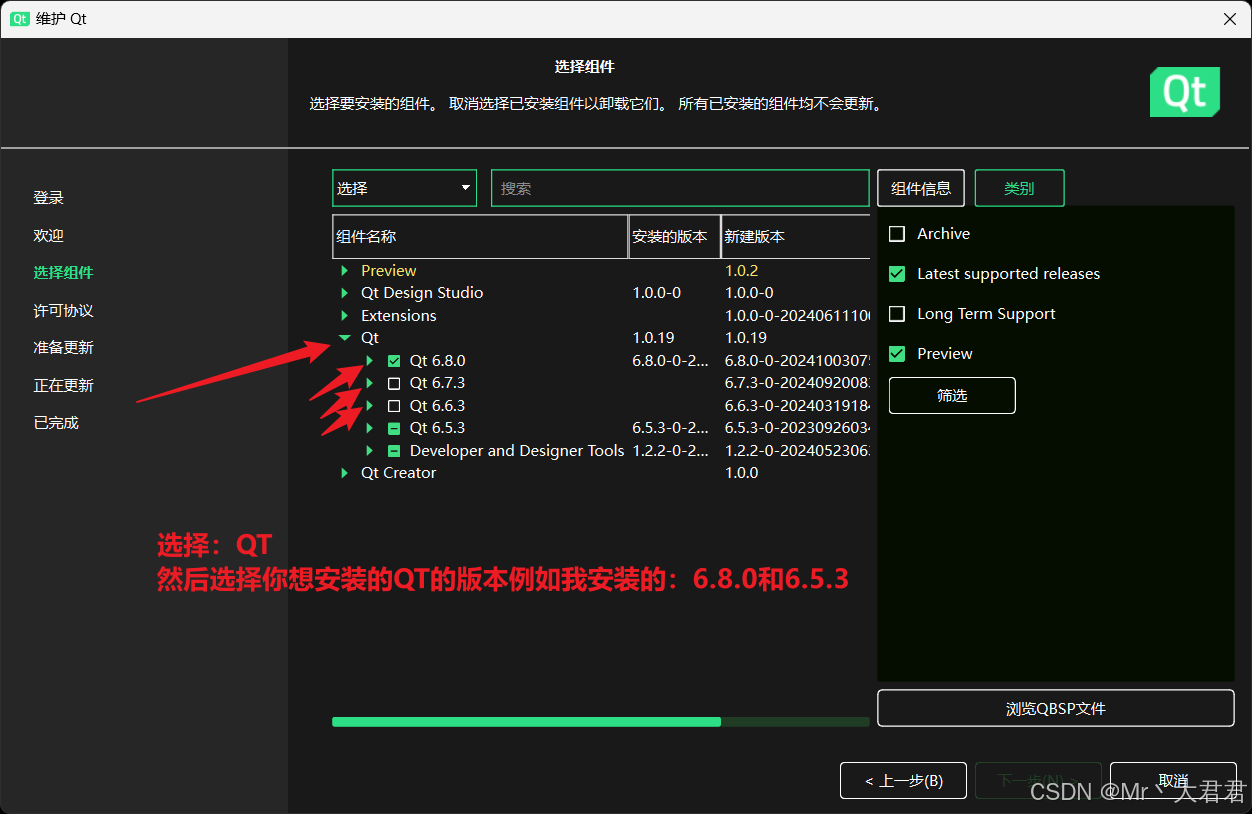
Task: Select the 已完成 step in sidebar
Action: click(x=56, y=423)
